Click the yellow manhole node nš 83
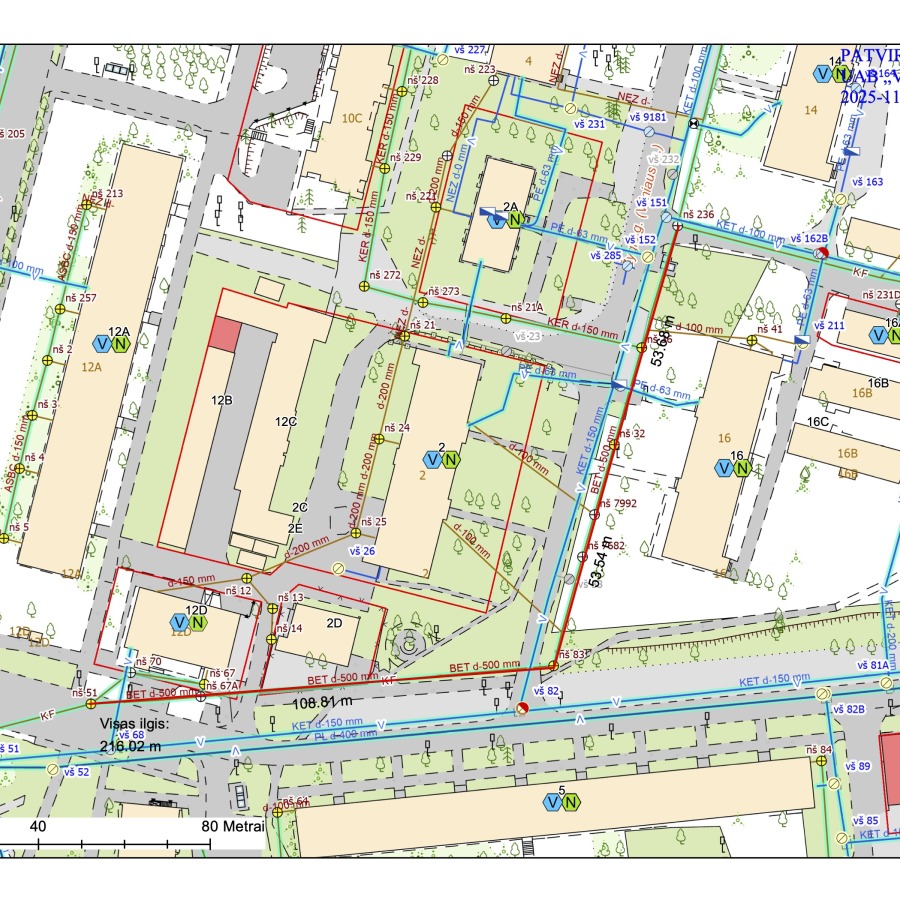The height and width of the screenshot is (900, 900). coord(553,666)
